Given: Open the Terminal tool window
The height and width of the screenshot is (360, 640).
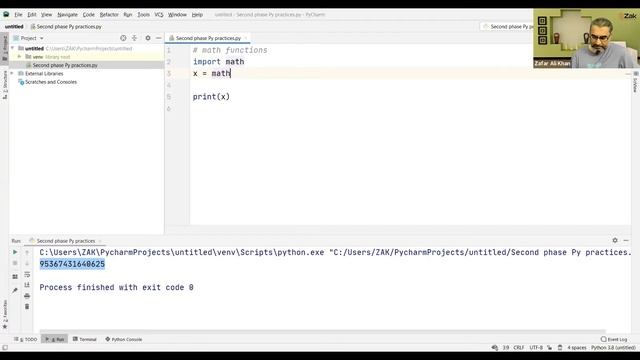Looking at the screenshot, I should (84, 339).
